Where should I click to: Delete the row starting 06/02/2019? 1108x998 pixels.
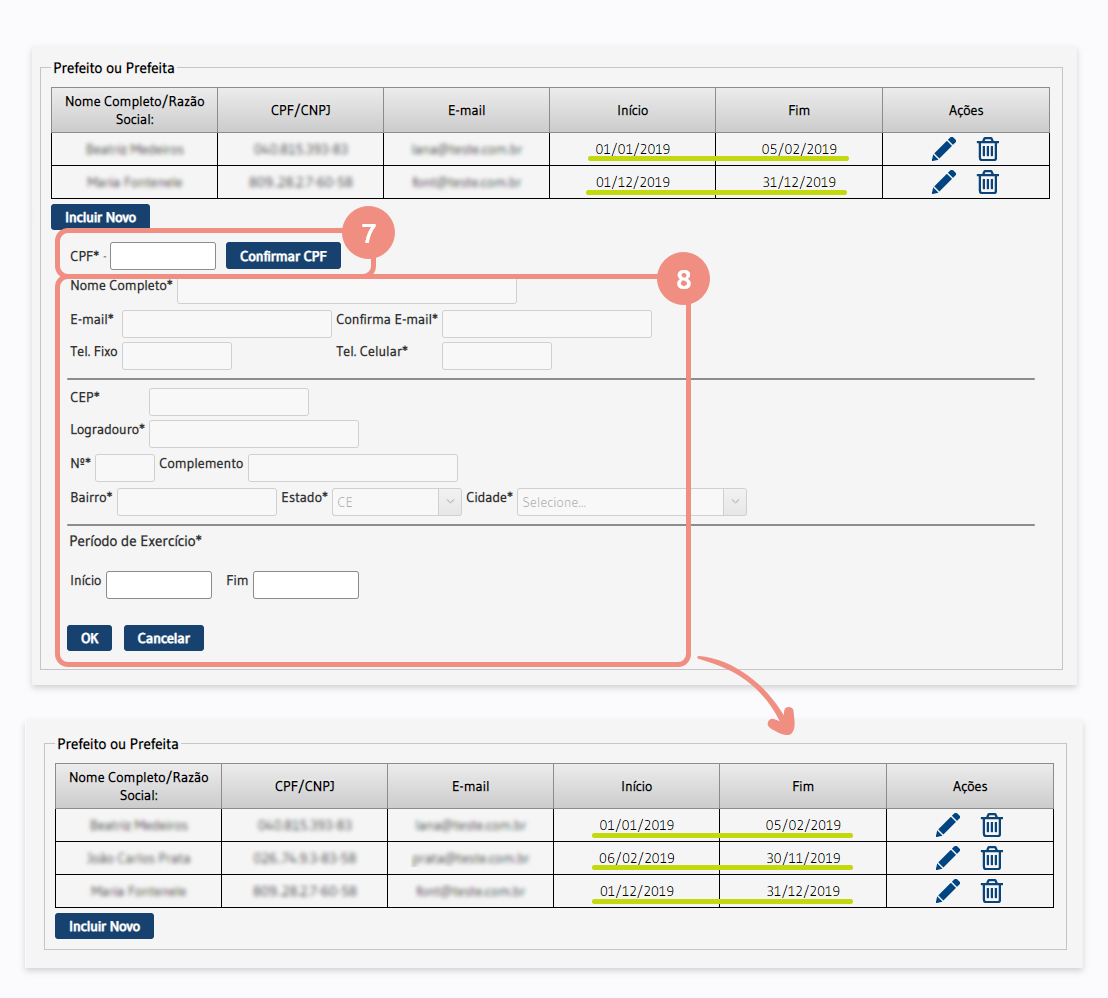tap(991, 858)
